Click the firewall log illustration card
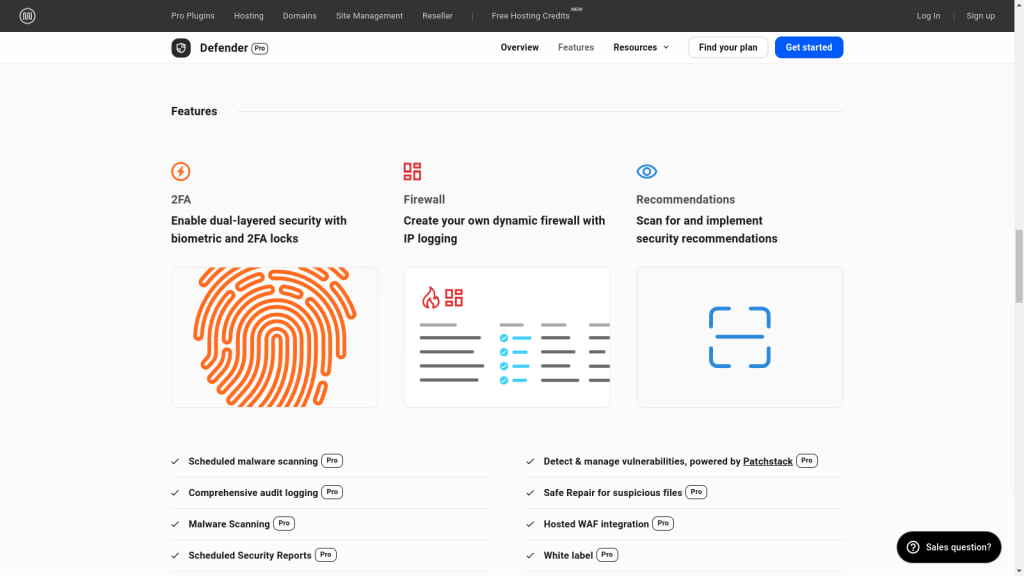 tap(507, 337)
